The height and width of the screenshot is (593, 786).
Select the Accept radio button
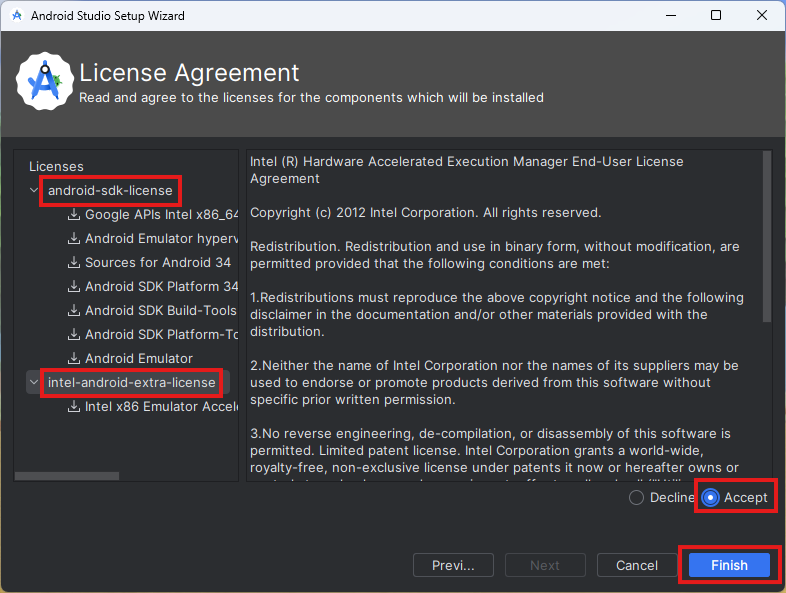point(710,498)
